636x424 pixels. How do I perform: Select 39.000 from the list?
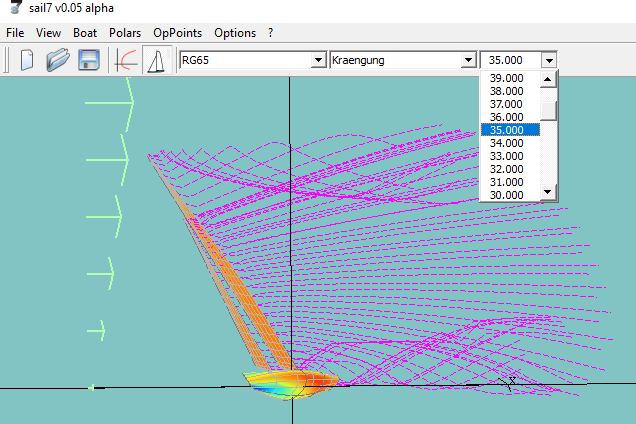pyautogui.click(x=506, y=78)
